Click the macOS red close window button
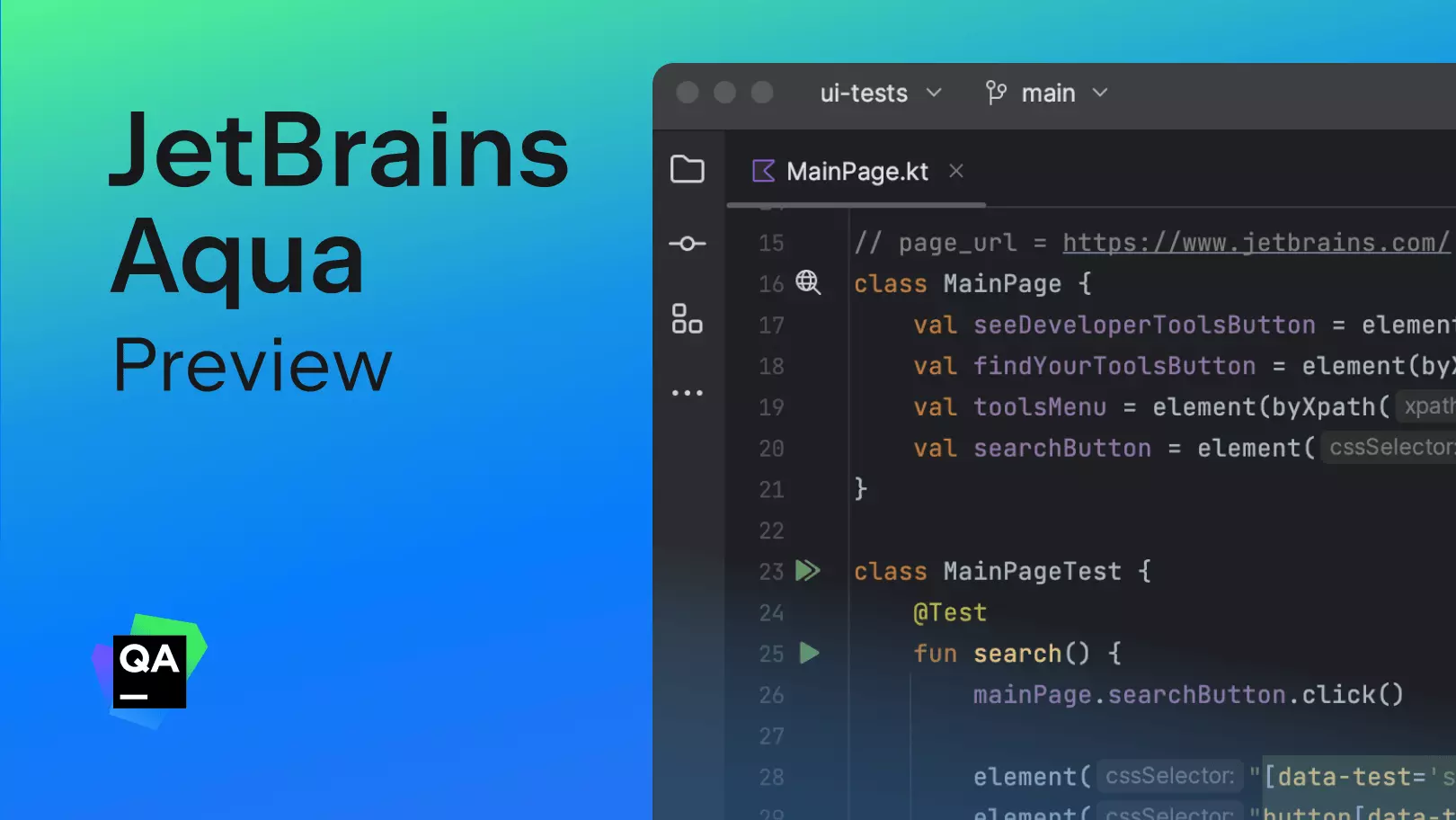The height and width of the screenshot is (820, 1456). tap(688, 93)
